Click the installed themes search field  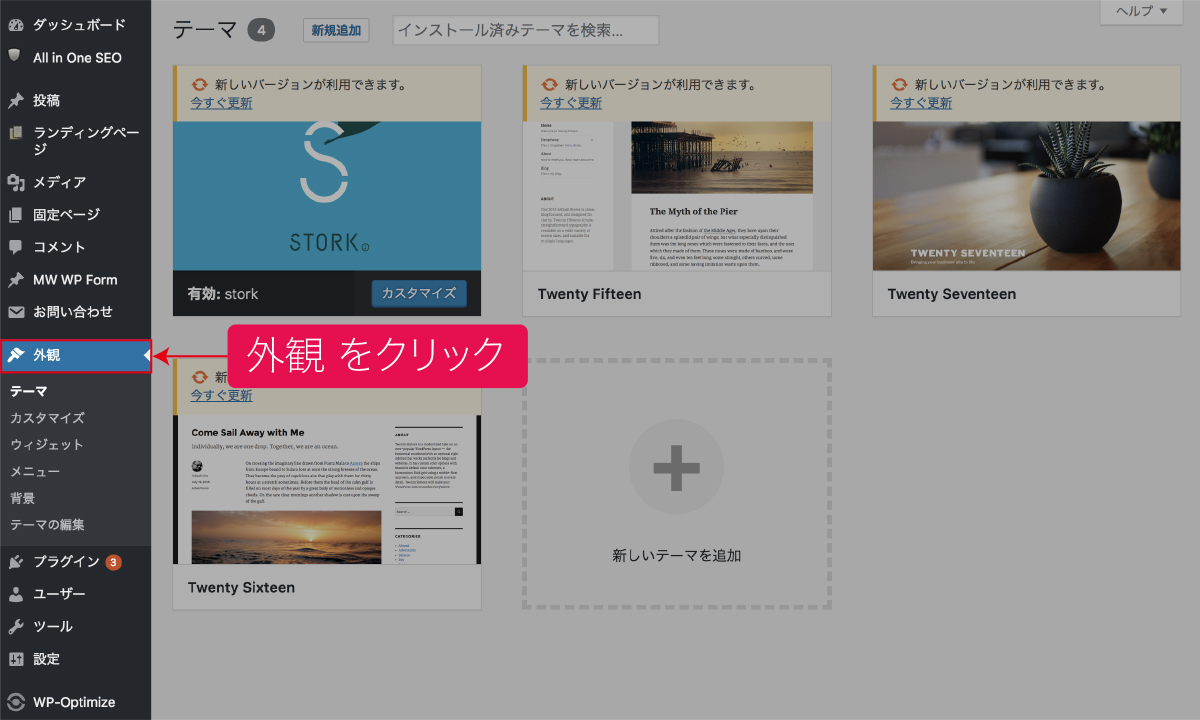point(526,30)
